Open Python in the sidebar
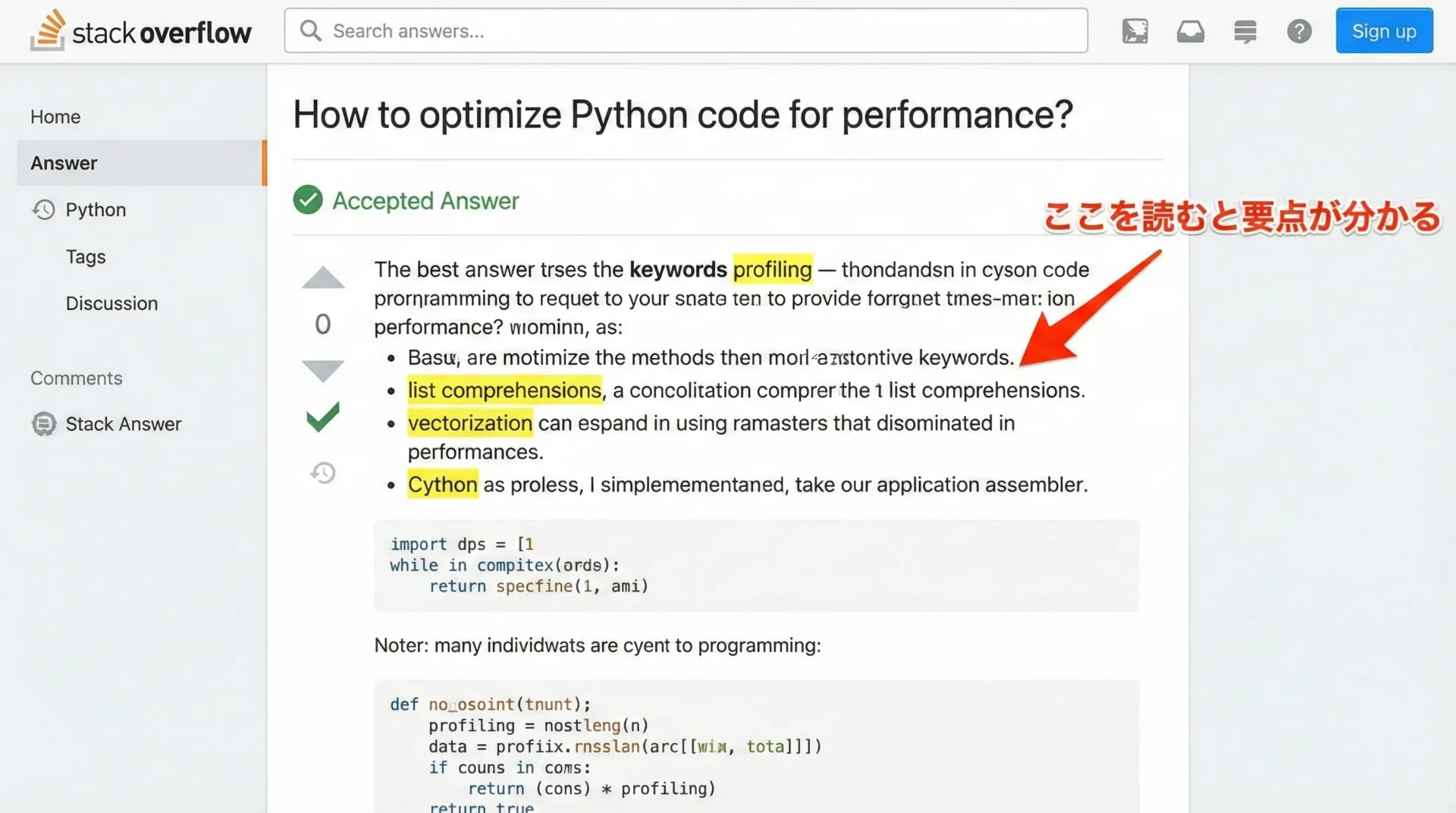Image resolution: width=1456 pixels, height=813 pixels. 96,210
